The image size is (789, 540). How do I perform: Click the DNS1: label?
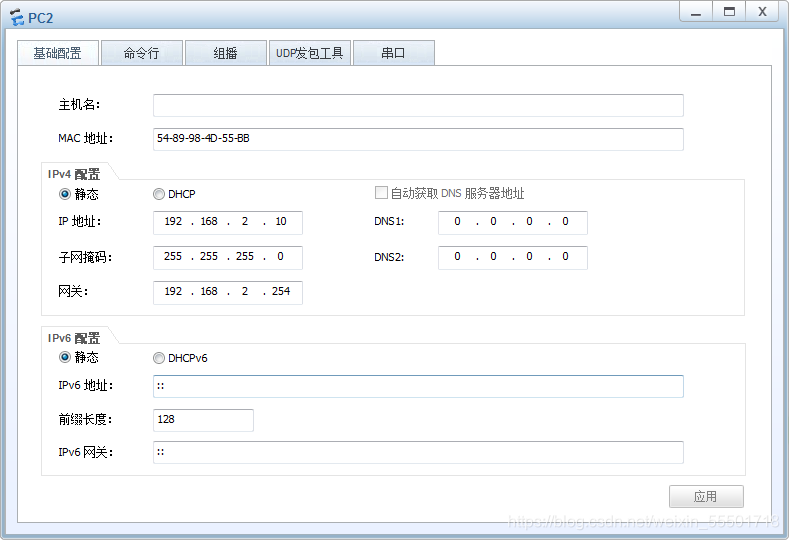(x=389, y=221)
